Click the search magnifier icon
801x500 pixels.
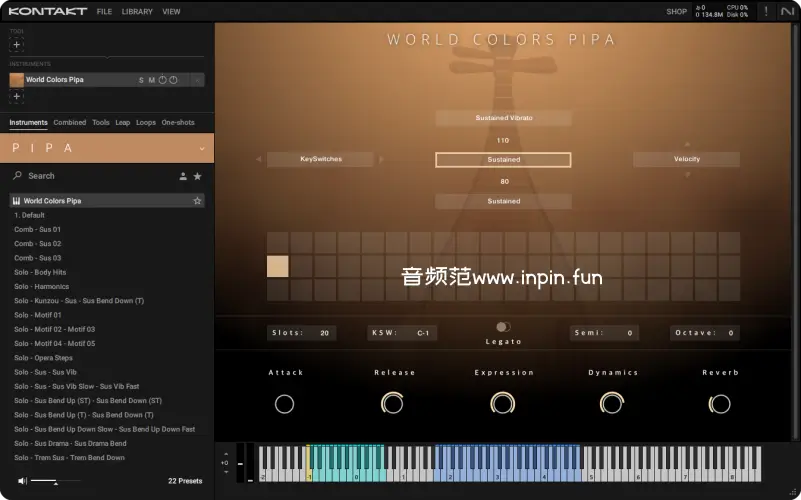pyautogui.click(x=17, y=175)
